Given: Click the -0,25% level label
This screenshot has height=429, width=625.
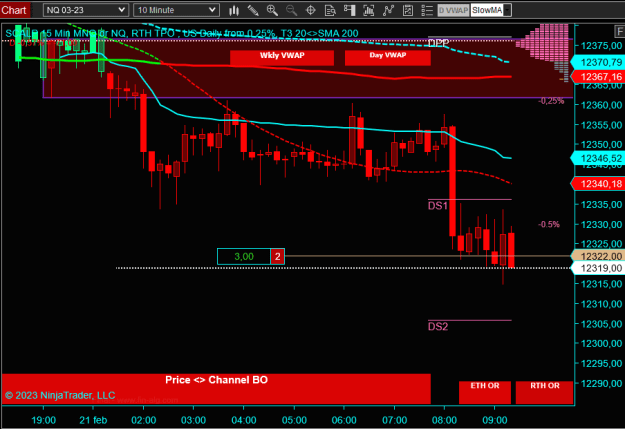Looking at the screenshot, I should [x=551, y=101].
